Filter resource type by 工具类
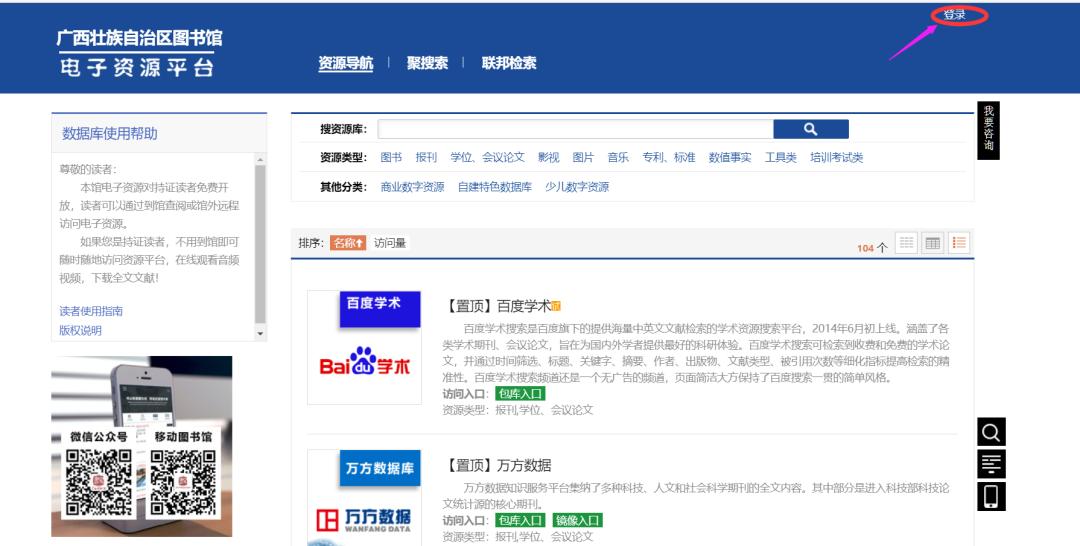Viewport: 1080px width, 546px height. point(780,158)
